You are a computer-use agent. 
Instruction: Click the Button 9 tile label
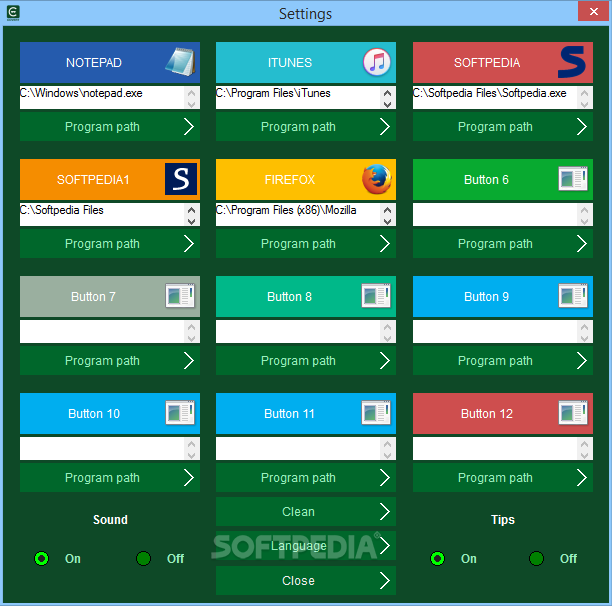click(486, 297)
